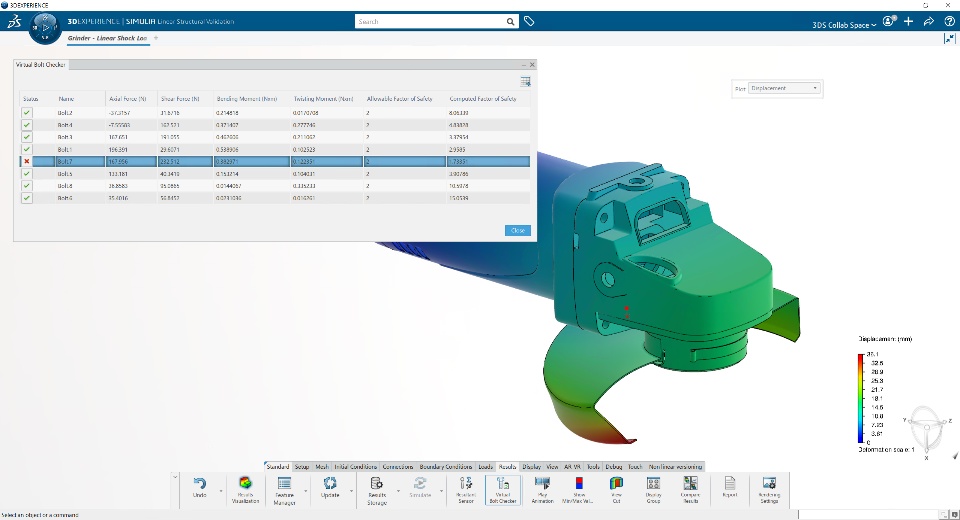The image size is (960, 520).
Task: Open the user profile icon
Action: pyautogui.click(x=889, y=21)
